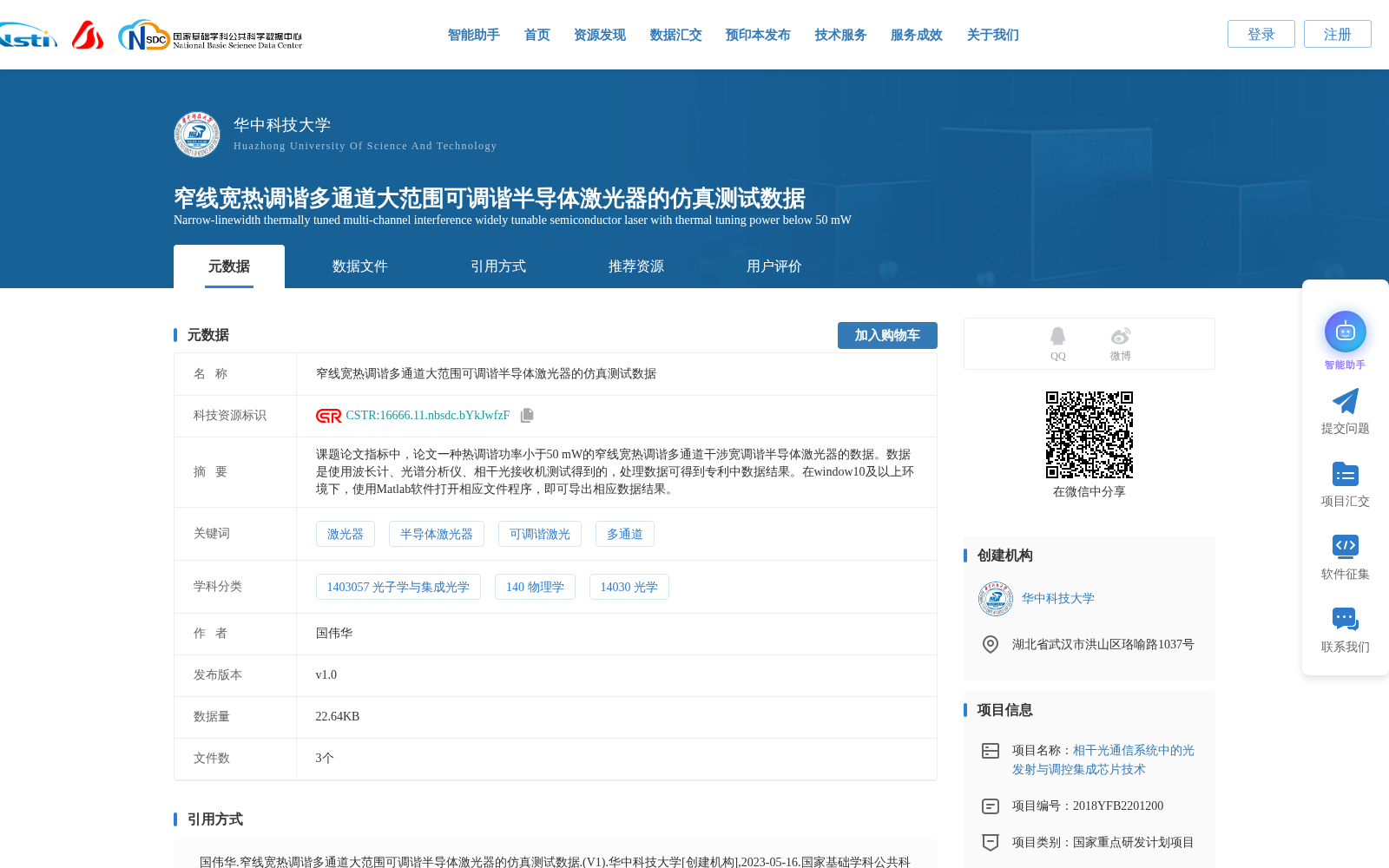
Task: Click the location pin icon beside the address
Action: coord(991,644)
